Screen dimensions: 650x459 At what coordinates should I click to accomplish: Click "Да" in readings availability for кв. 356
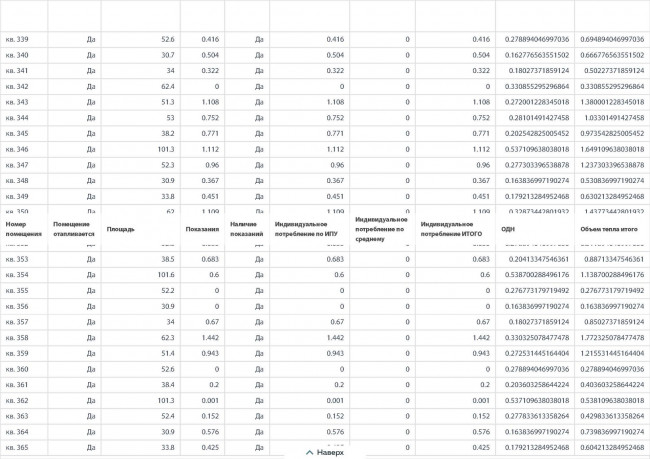coord(259,306)
